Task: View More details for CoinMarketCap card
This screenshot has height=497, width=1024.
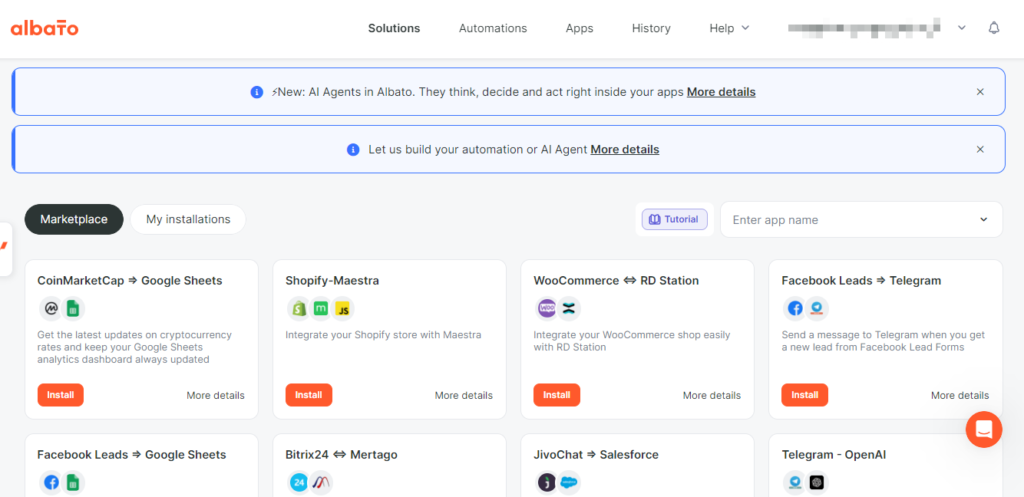Action: click(216, 395)
